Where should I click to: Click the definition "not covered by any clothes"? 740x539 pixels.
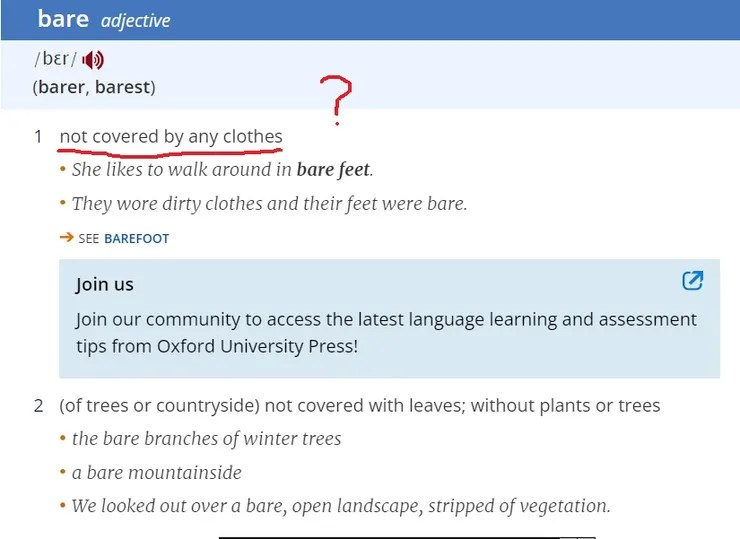point(171,137)
